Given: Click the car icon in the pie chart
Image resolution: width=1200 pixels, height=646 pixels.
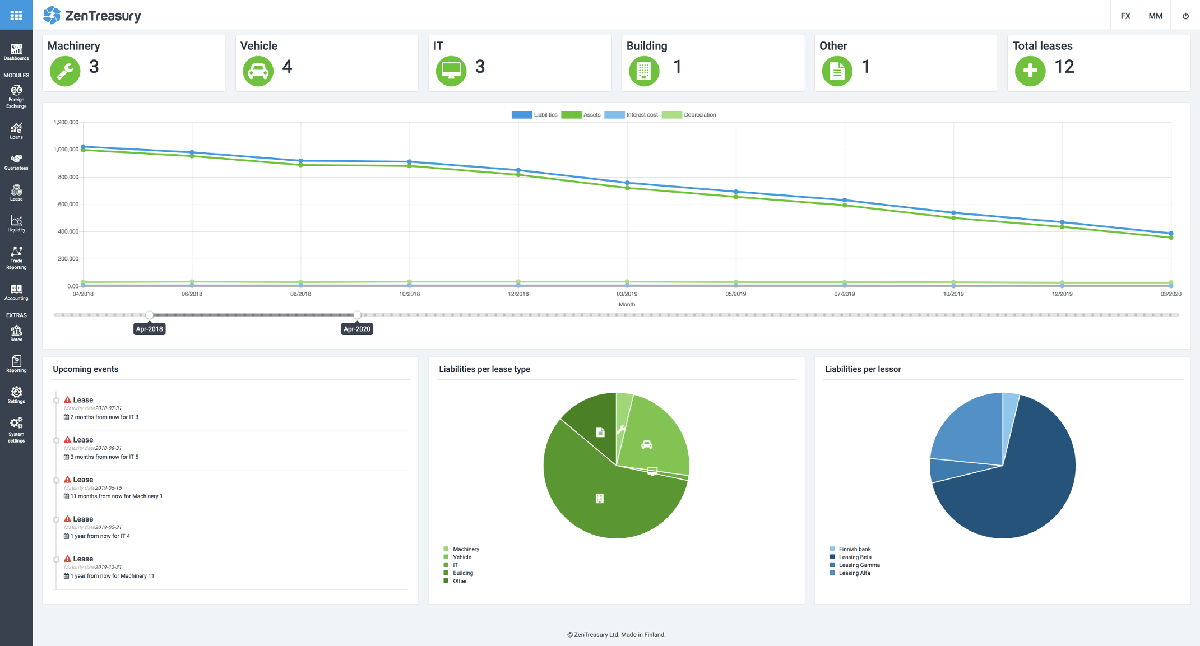Looking at the screenshot, I should click(x=647, y=443).
